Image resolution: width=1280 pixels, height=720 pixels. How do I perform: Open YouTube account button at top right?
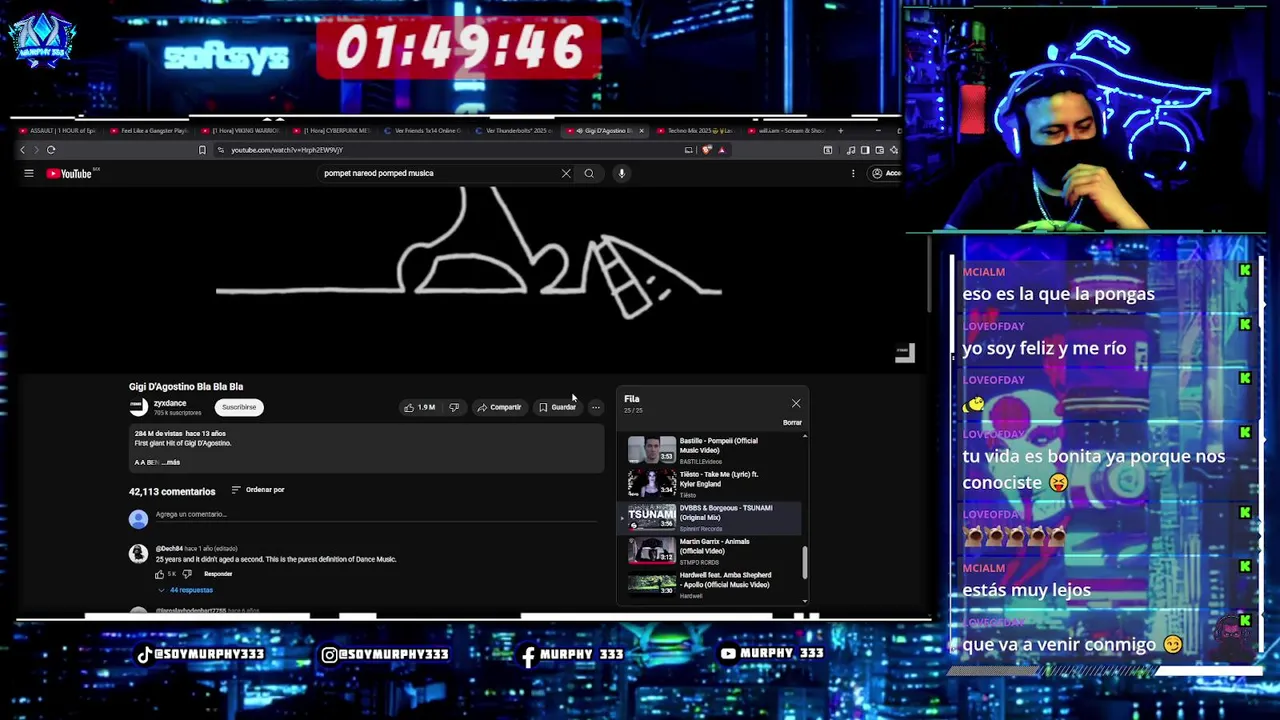point(885,174)
